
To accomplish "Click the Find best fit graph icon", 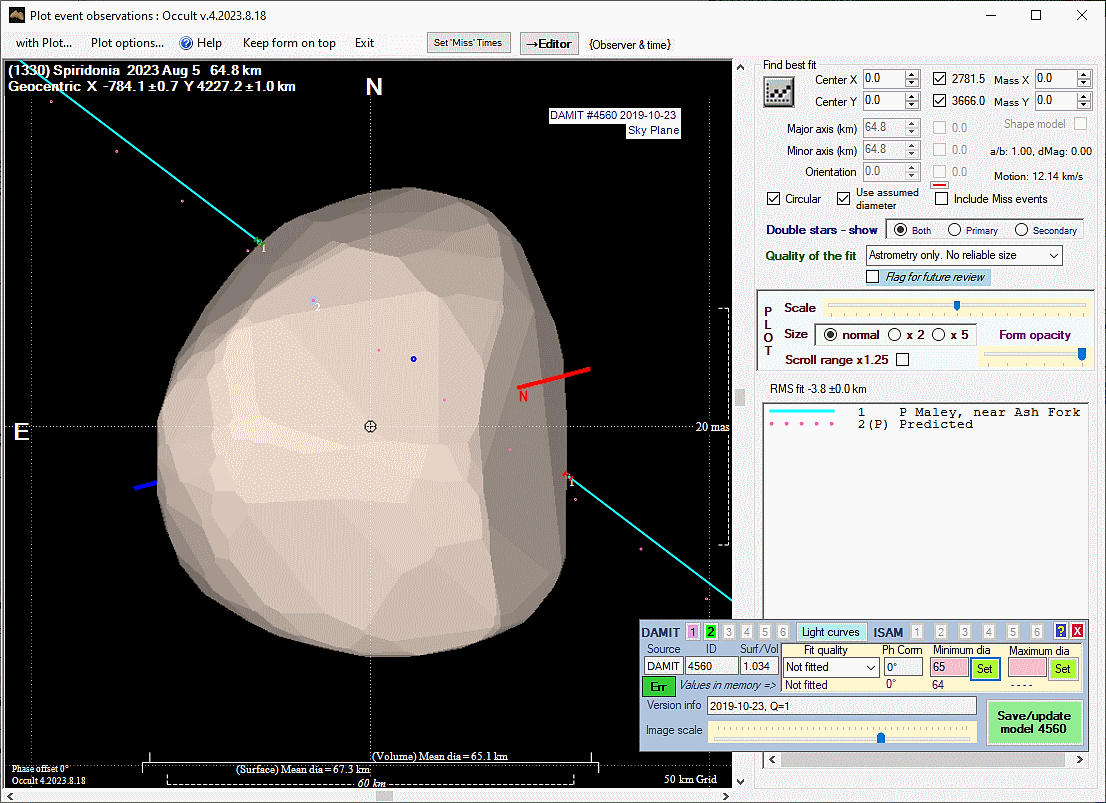I will [x=777, y=92].
